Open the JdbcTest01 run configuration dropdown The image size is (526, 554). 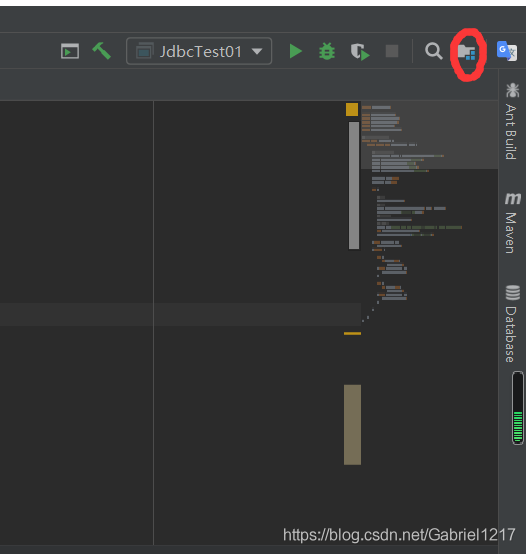[199, 51]
